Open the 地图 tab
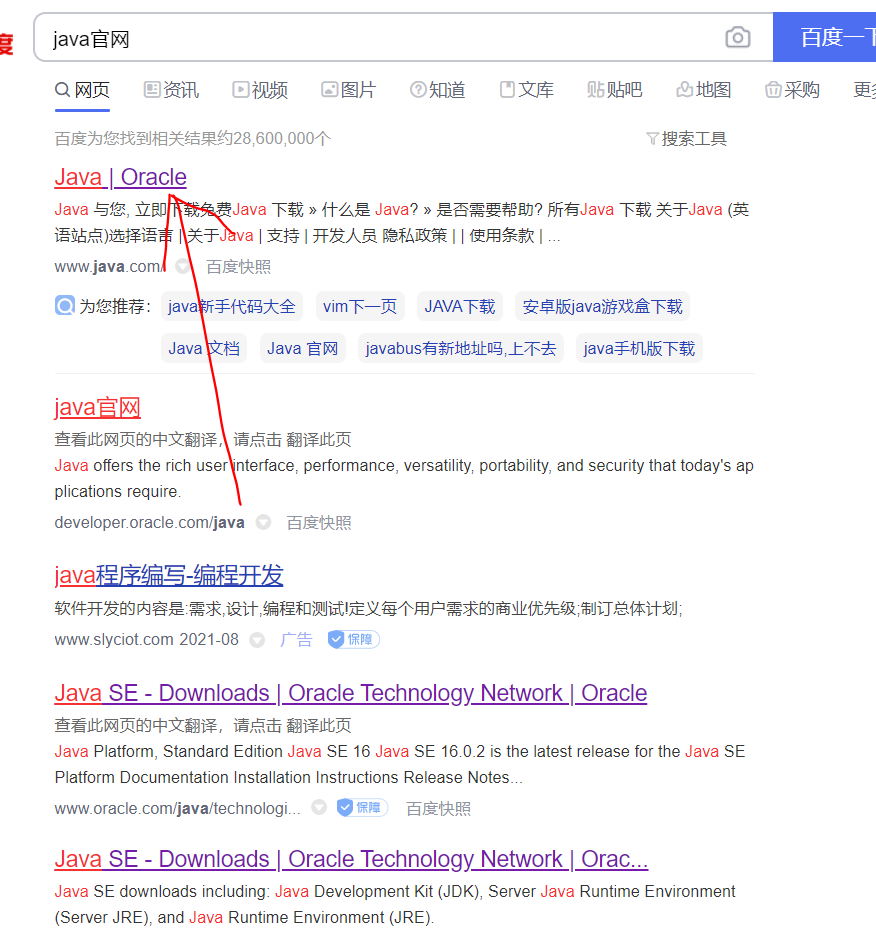Image resolution: width=876 pixels, height=931 pixels. pos(704,90)
